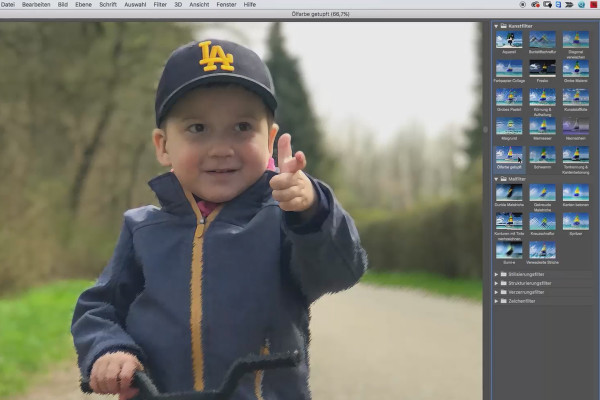Viewport: 600px width, 400px height.
Task: Choose the Grobes Pastell filter thumbnail
Action: [x=509, y=97]
